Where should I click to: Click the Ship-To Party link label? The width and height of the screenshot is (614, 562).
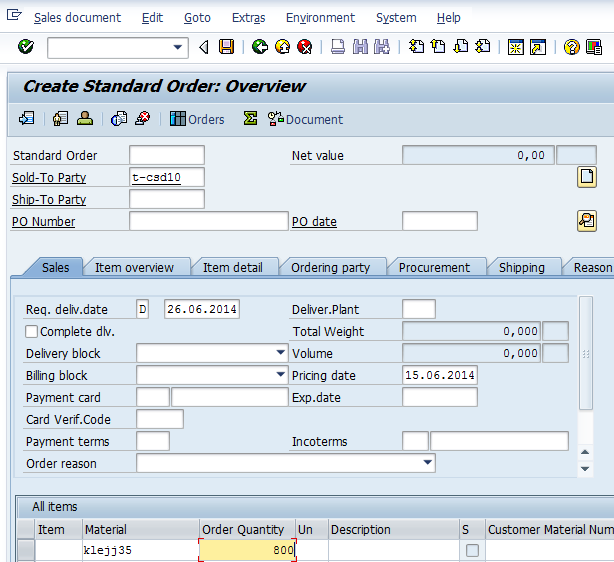49,199
